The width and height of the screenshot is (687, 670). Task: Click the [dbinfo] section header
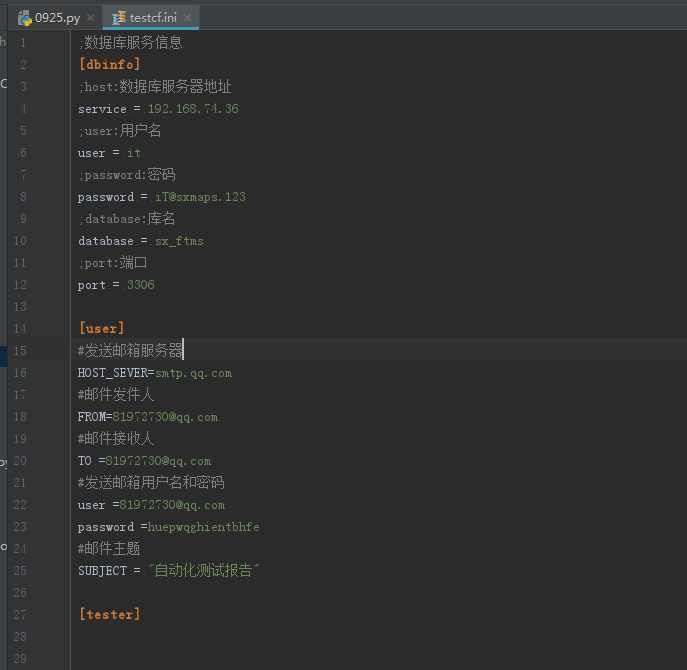click(109, 65)
